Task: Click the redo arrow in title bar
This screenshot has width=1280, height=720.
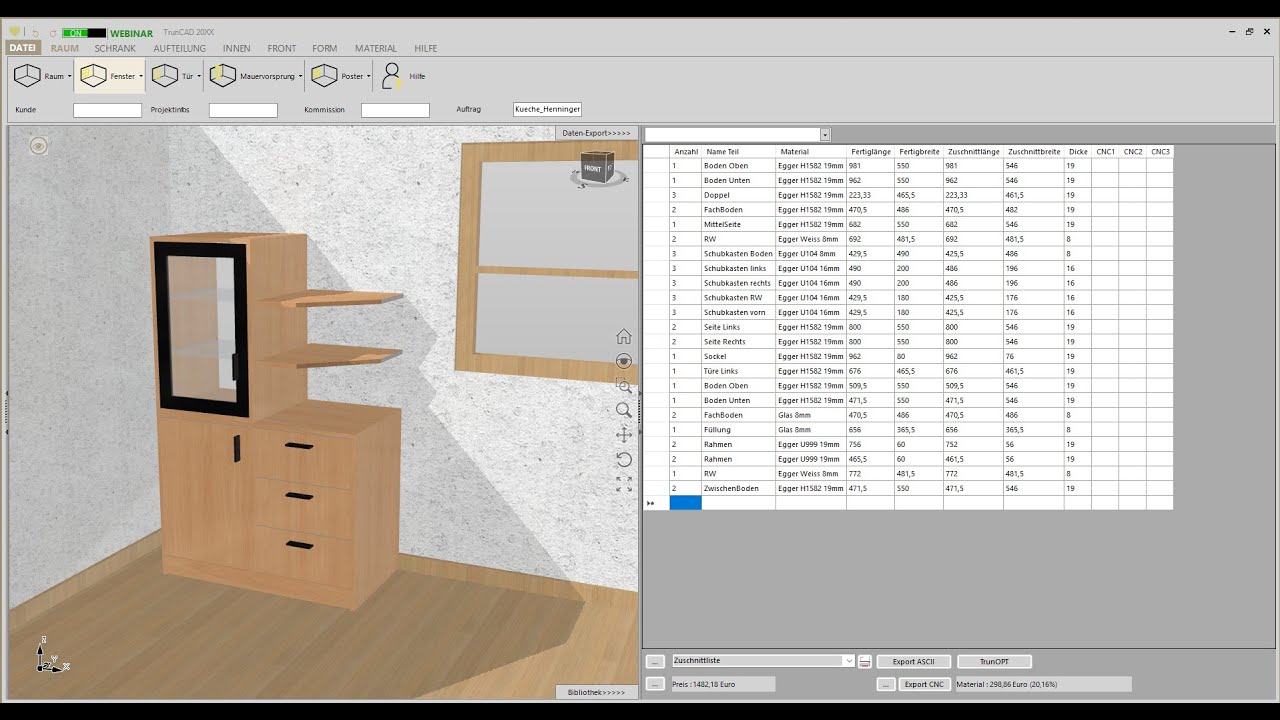Action: pyautogui.click(x=52, y=33)
